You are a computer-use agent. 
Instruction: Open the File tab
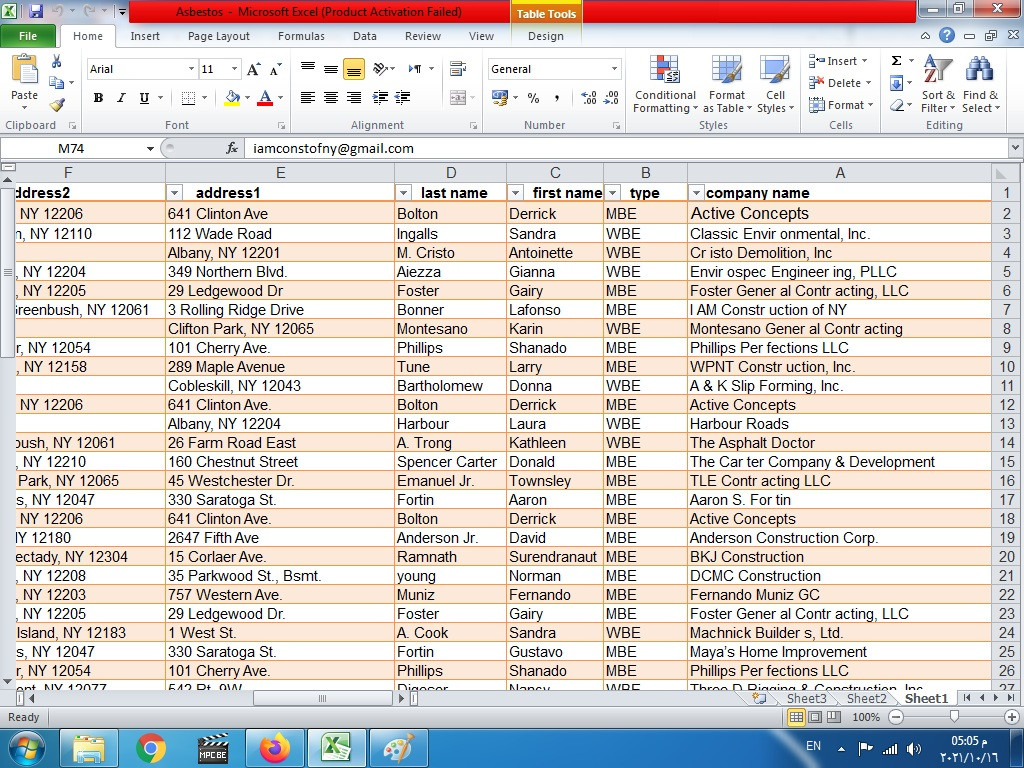coord(28,36)
